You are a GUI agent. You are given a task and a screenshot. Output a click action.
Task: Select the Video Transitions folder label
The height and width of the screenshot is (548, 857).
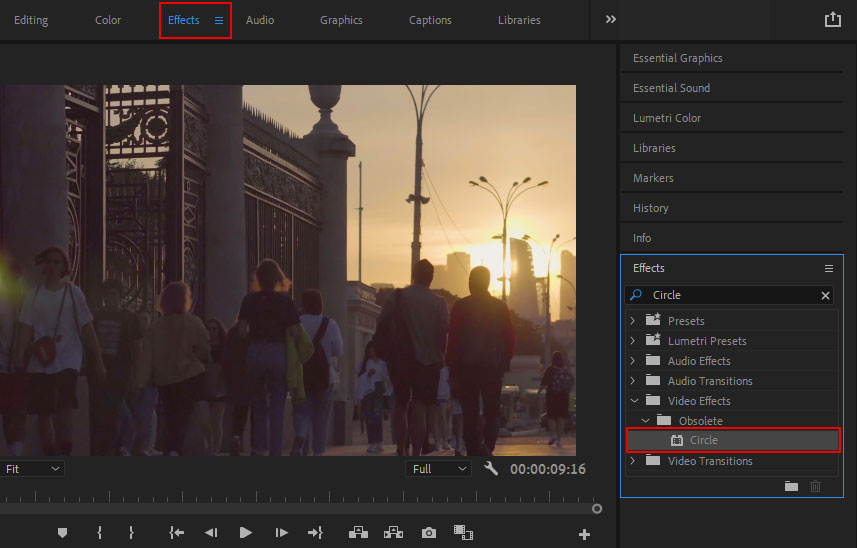tap(710, 461)
